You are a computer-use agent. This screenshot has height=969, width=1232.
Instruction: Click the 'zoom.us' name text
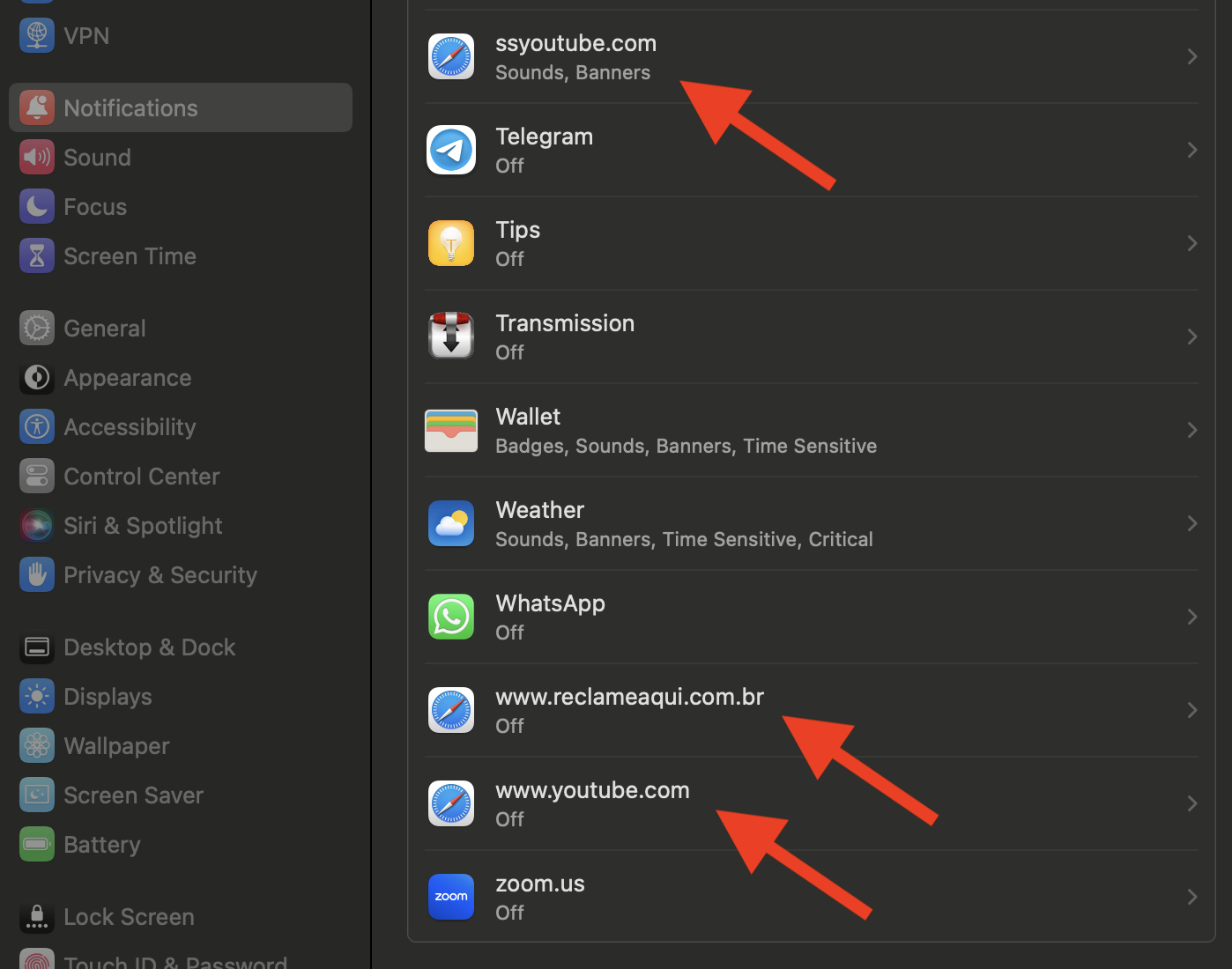click(x=540, y=884)
